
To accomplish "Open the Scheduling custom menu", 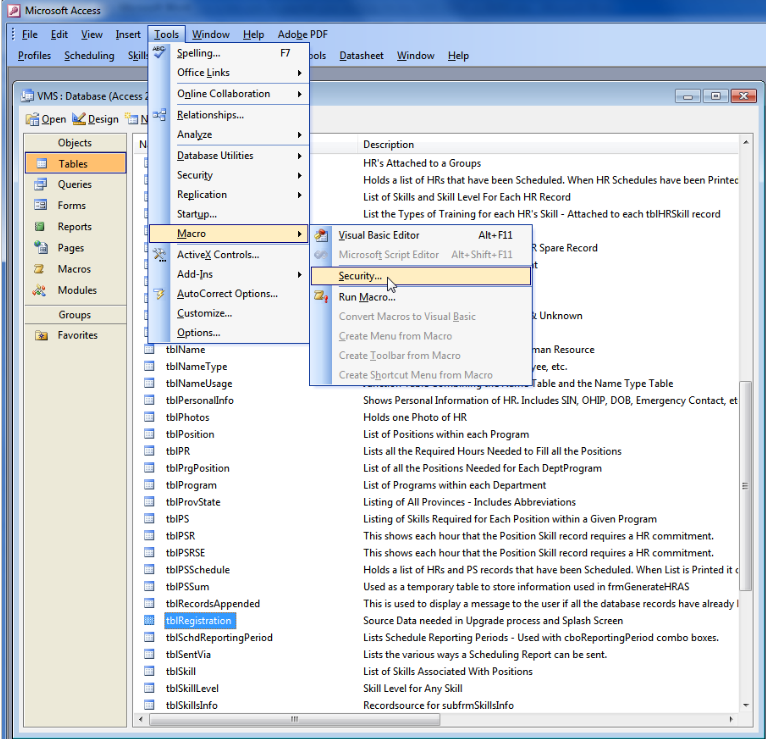I will (x=89, y=56).
